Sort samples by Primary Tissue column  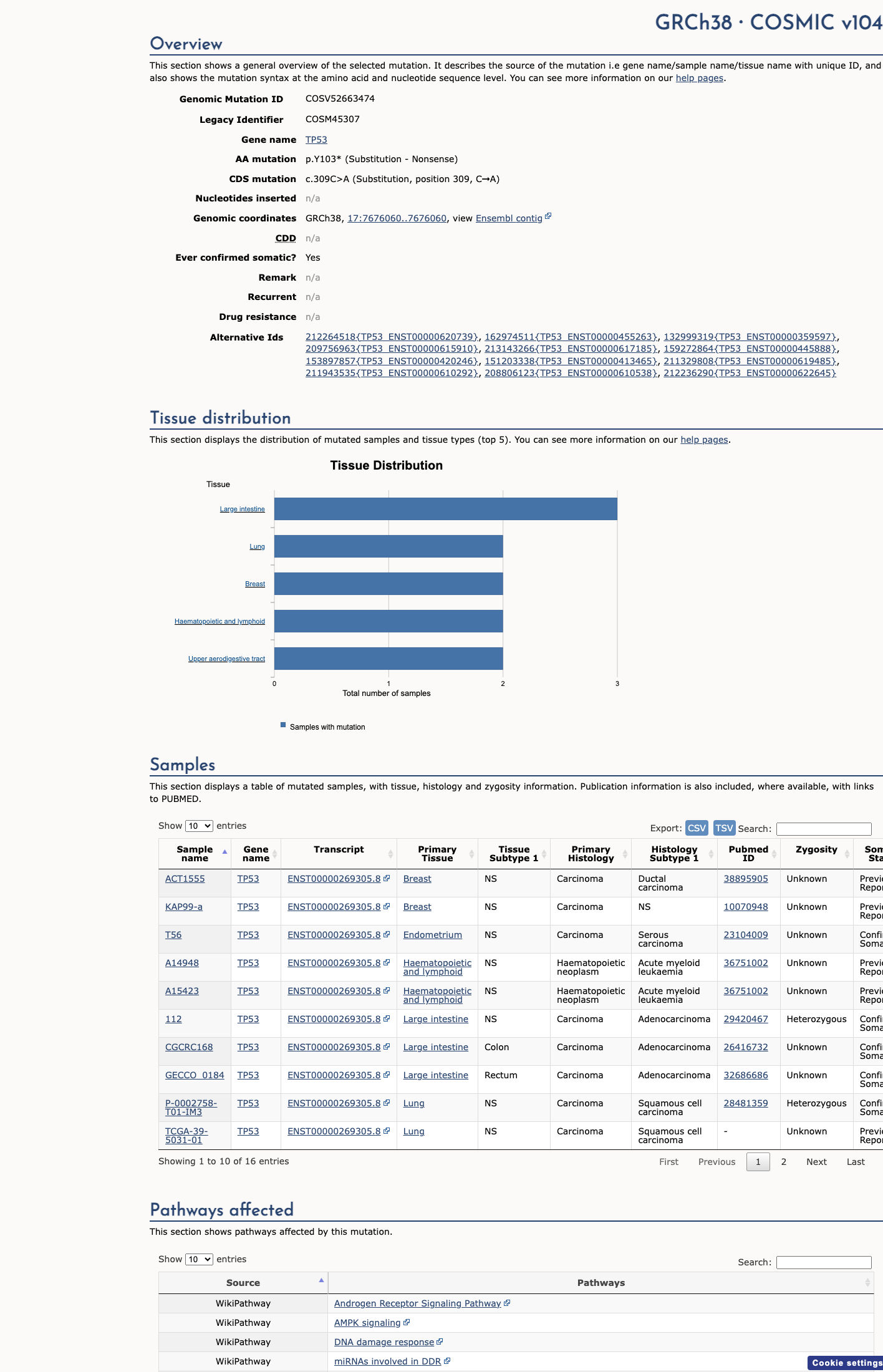pyautogui.click(x=437, y=854)
